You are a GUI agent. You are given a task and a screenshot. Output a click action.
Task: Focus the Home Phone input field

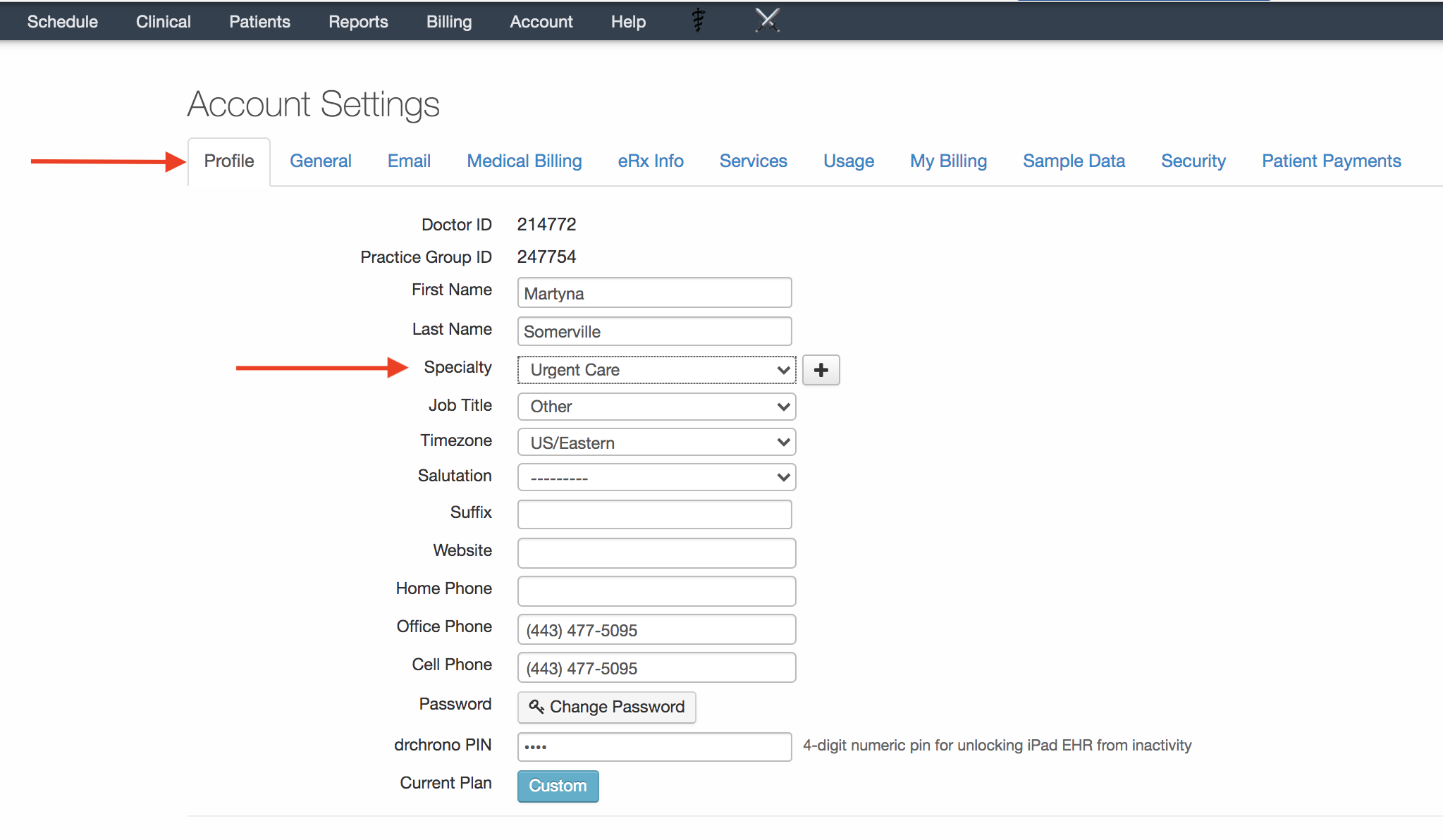coord(656,591)
